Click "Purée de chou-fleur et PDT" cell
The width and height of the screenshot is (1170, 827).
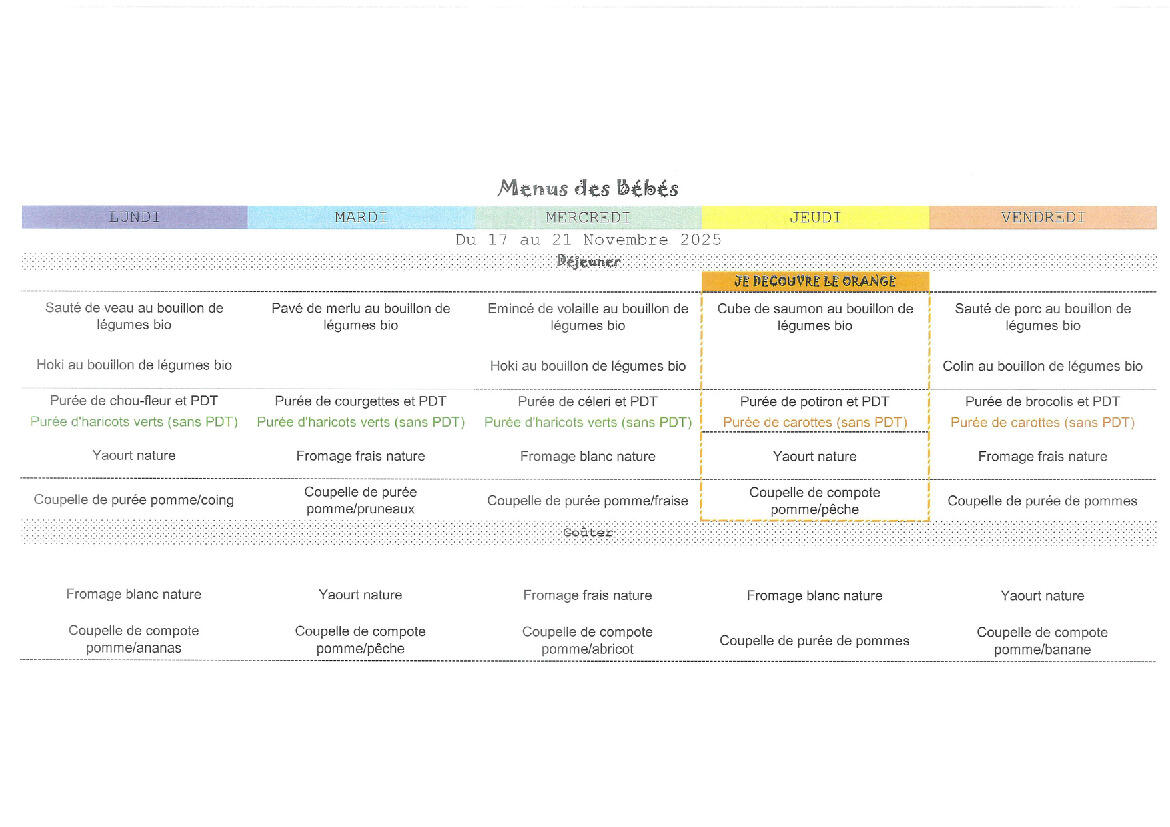[x=134, y=402]
